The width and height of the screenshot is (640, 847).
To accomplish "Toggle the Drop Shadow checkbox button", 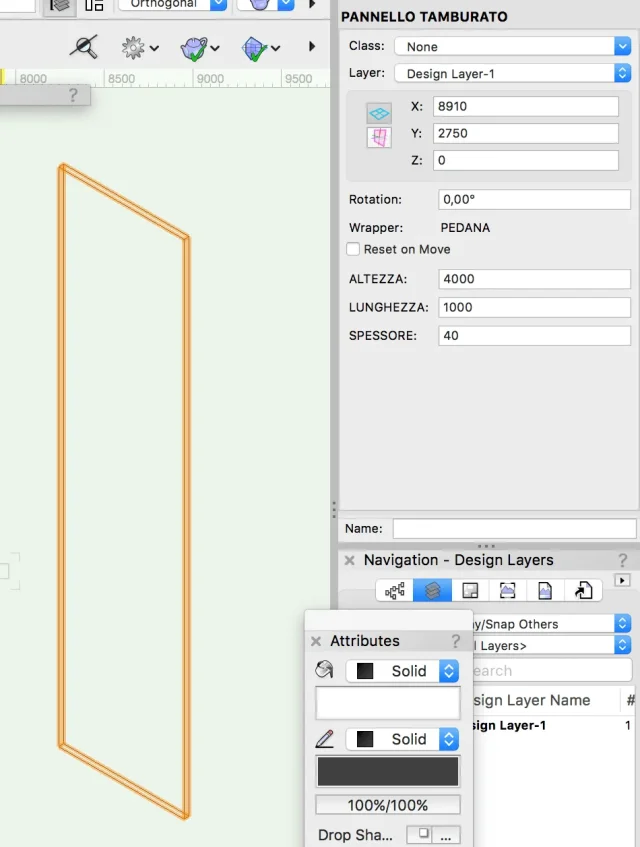I will click(x=419, y=835).
